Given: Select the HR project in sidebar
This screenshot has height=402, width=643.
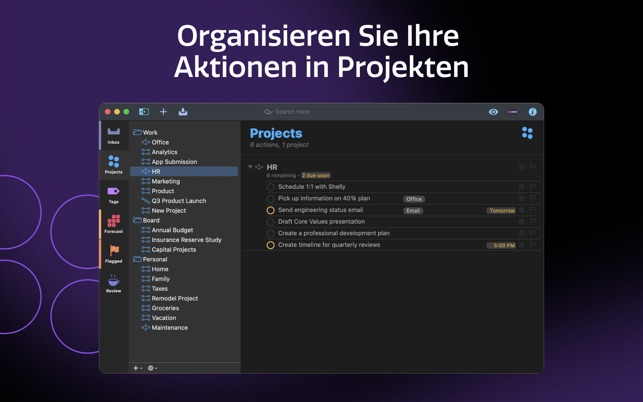Looking at the screenshot, I should coord(184,171).
